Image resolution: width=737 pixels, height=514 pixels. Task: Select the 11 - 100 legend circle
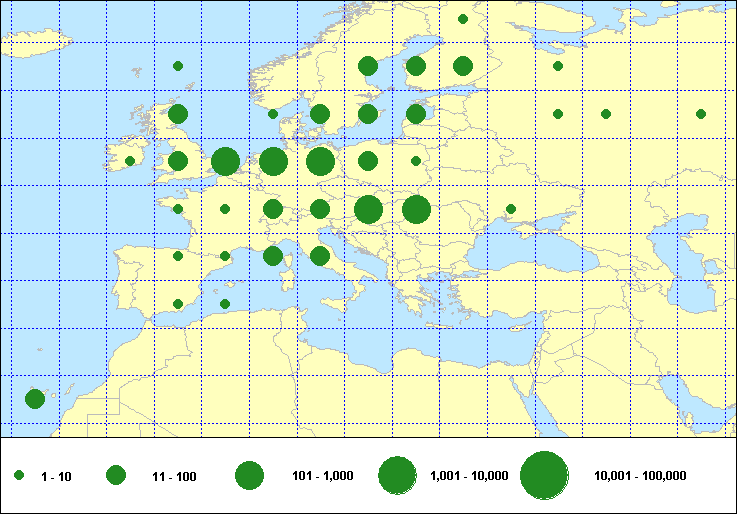click(116, 477)
